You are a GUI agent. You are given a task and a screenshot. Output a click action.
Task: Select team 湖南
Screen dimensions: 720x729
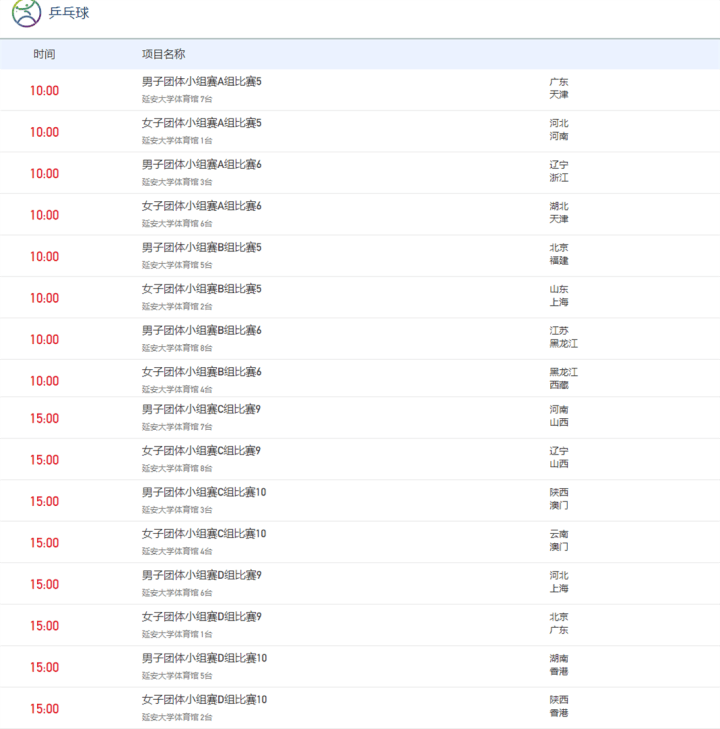[x=559, y=658]
